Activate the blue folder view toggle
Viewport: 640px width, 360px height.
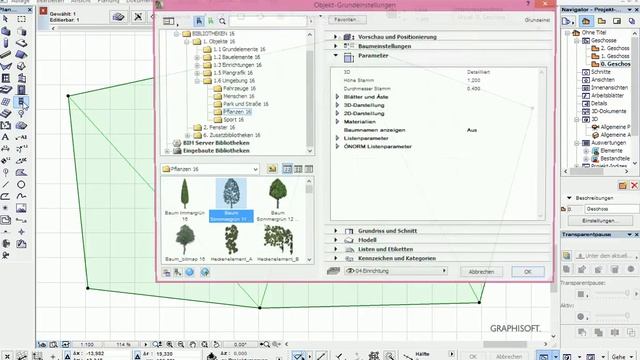(199, 21)
